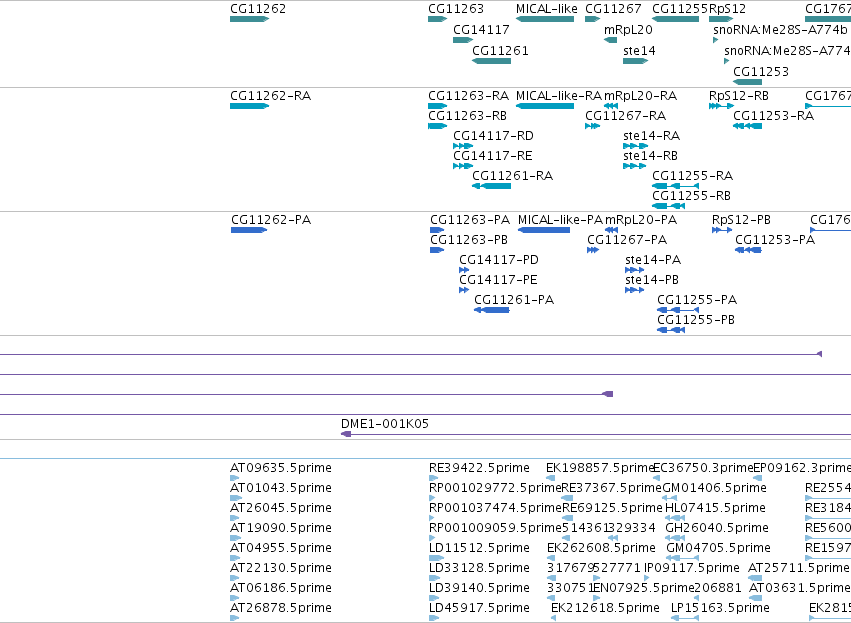This screenshot has width=851, height=623.
Task: Click the CG11262 gene label
Action: pos(258,9)
